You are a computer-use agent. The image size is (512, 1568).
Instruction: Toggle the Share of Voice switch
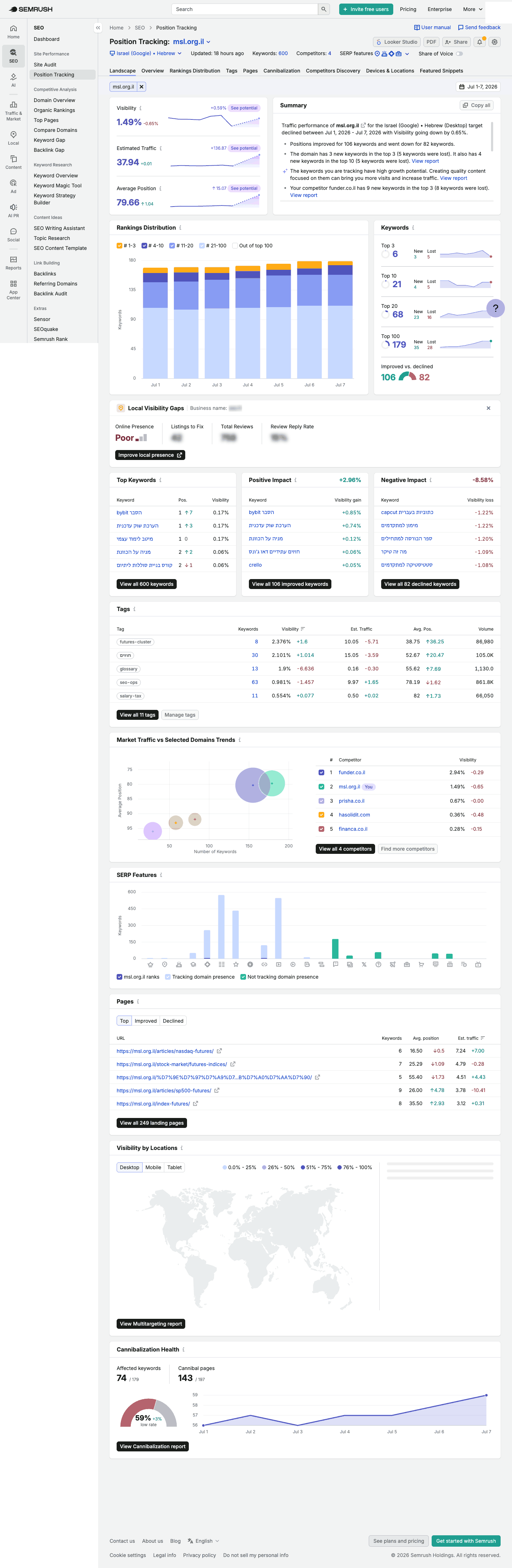point(459,54)
